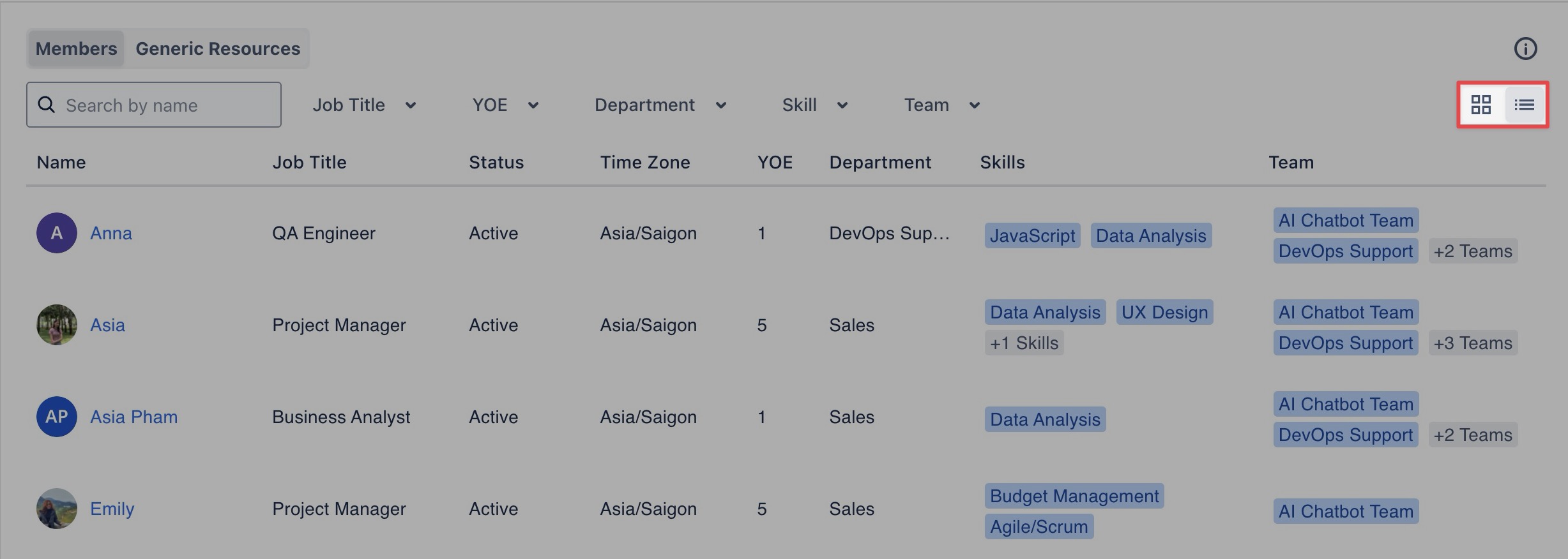Show Asia's +3 Teams overflow
This screenshot has width=1568, height=559.
[1472, 343]
